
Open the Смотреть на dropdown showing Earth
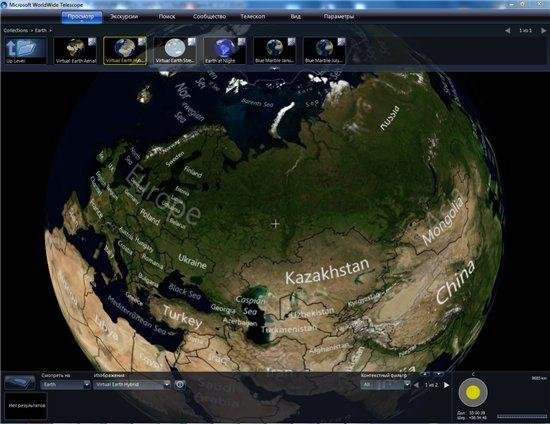[65, 385]
